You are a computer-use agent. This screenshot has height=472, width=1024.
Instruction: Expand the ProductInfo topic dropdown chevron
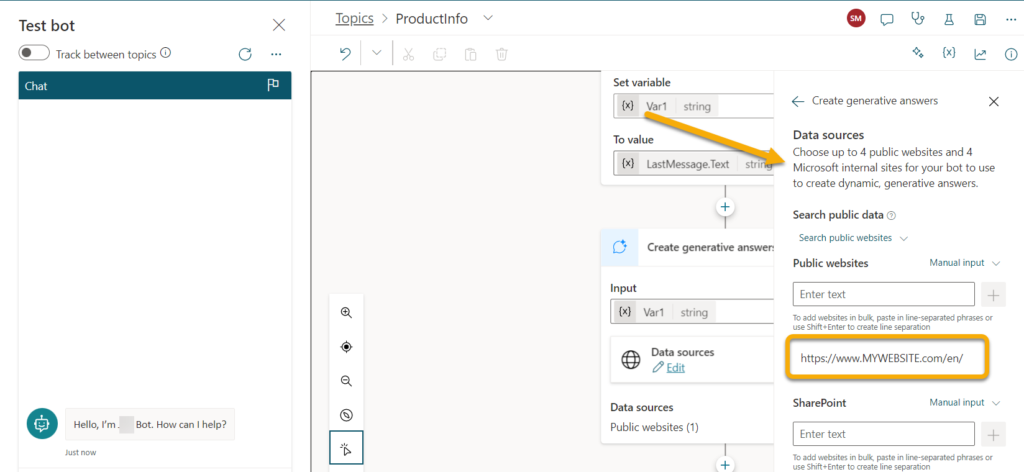(488, 18)
